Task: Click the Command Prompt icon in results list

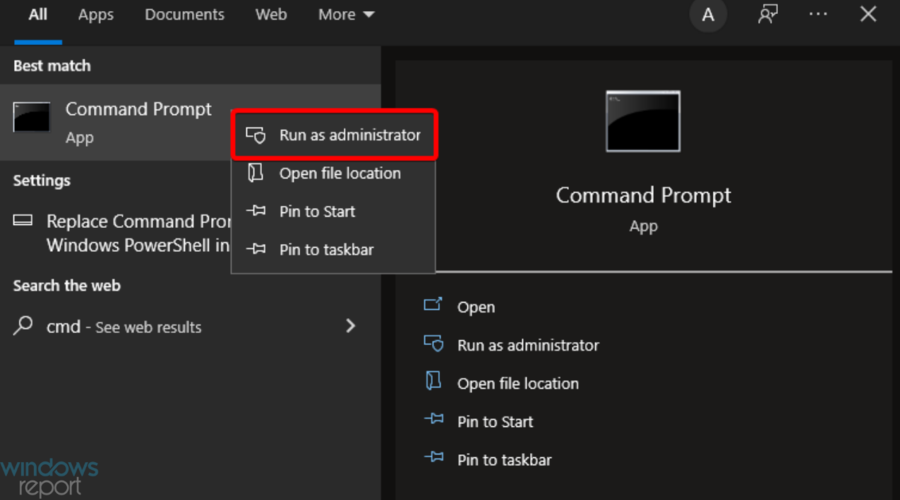Action: (32, 117)
